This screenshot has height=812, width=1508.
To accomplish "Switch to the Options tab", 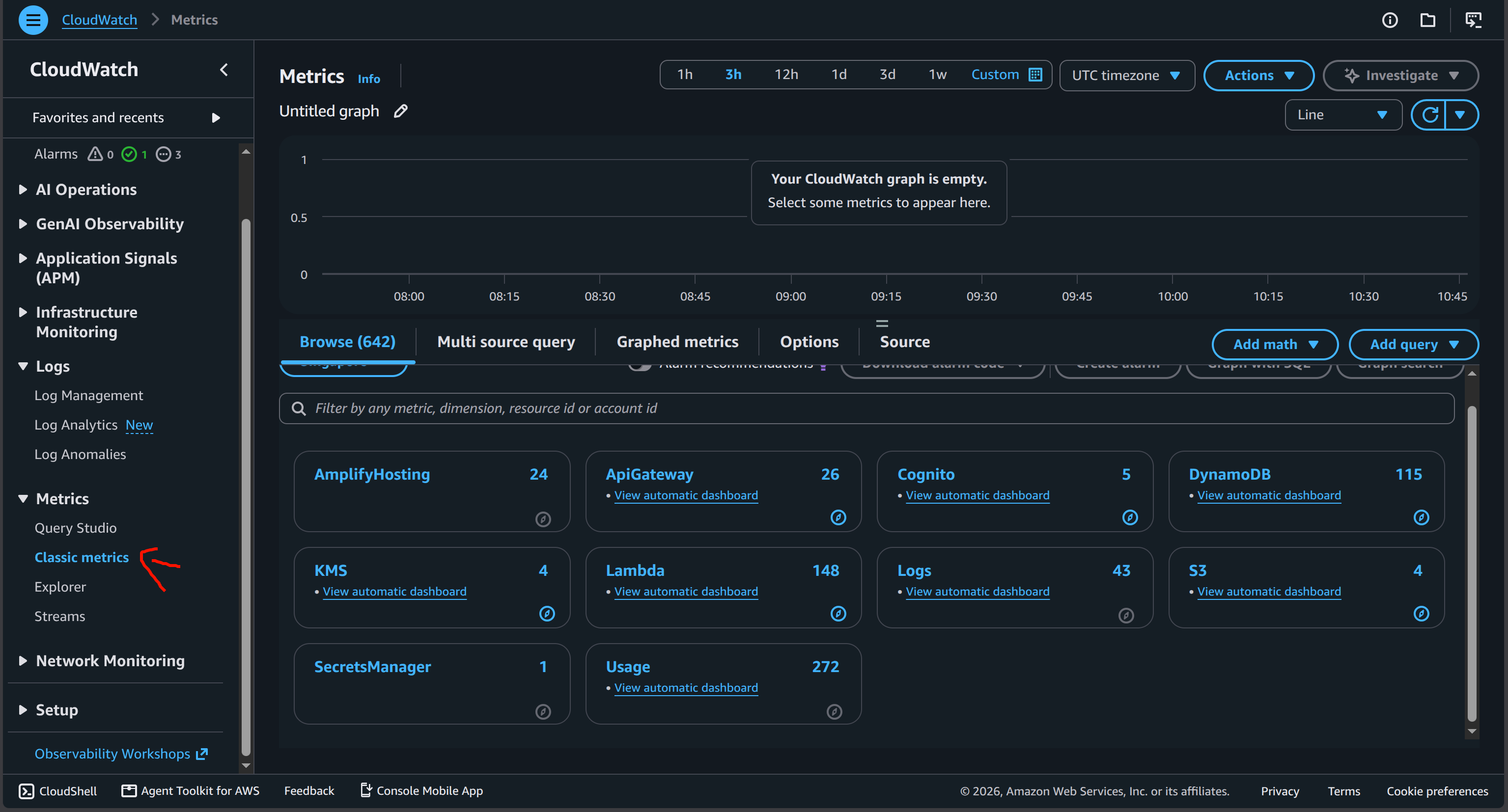I will pyautogui.click(x=809, y=342).
